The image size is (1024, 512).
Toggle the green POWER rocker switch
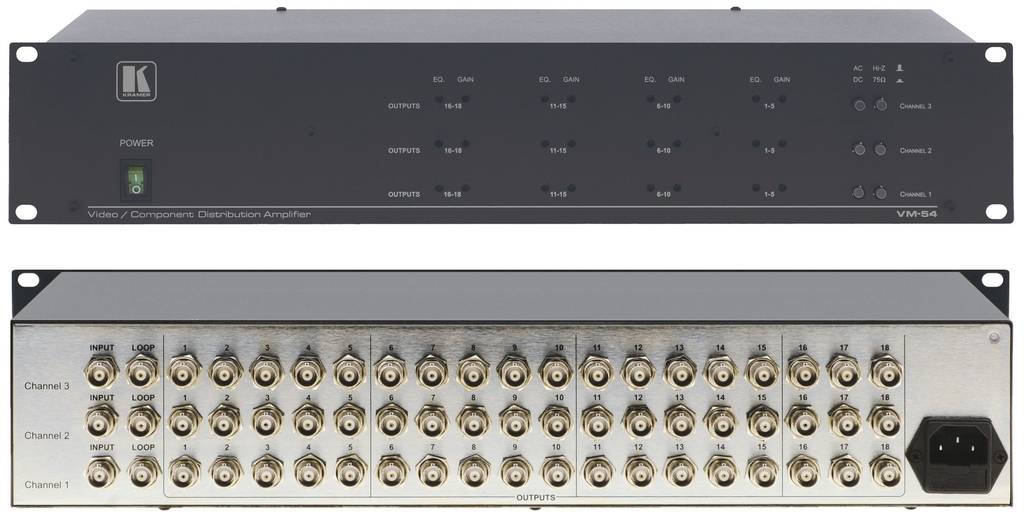tap(135, 180)
